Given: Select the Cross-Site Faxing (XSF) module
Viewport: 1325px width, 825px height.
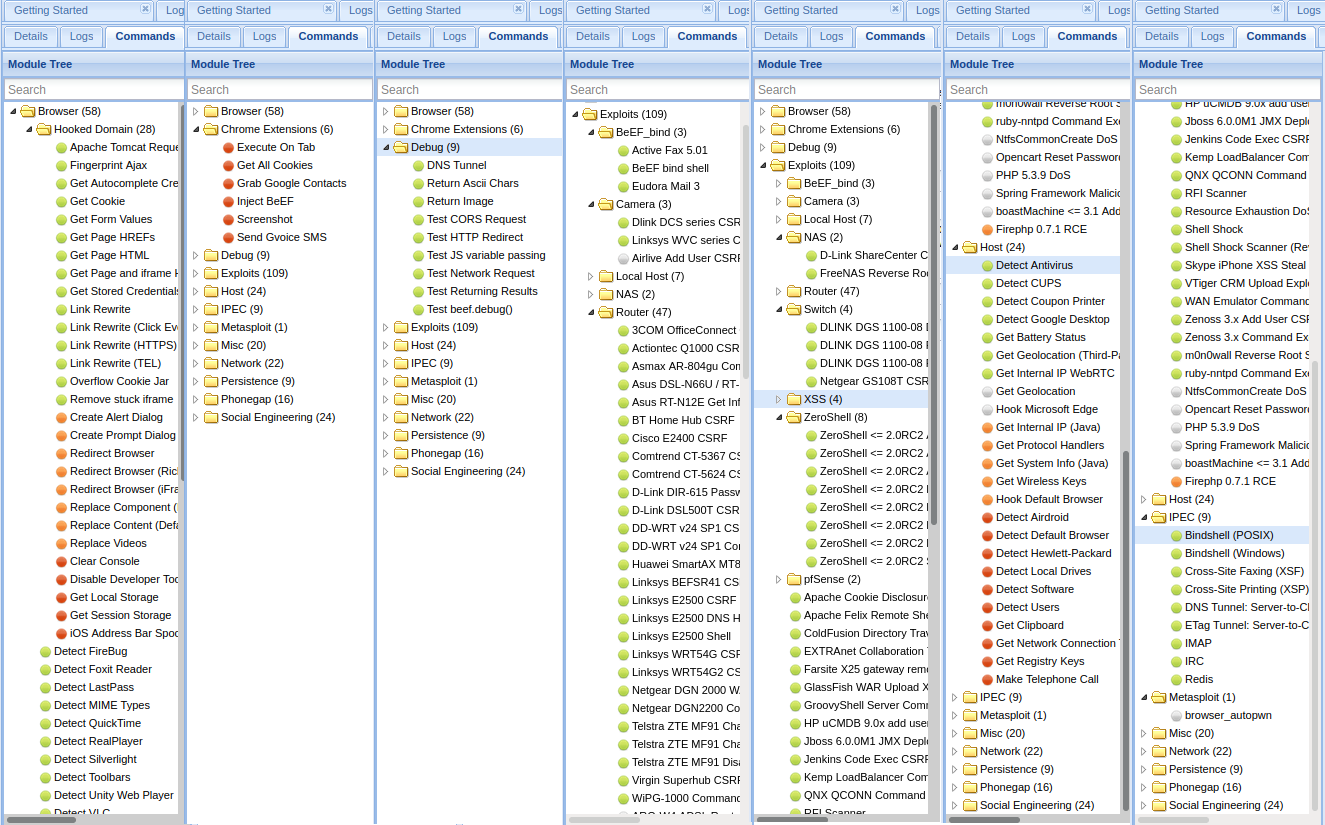Looking at the screenshot, I should [x=1244, y=571].
